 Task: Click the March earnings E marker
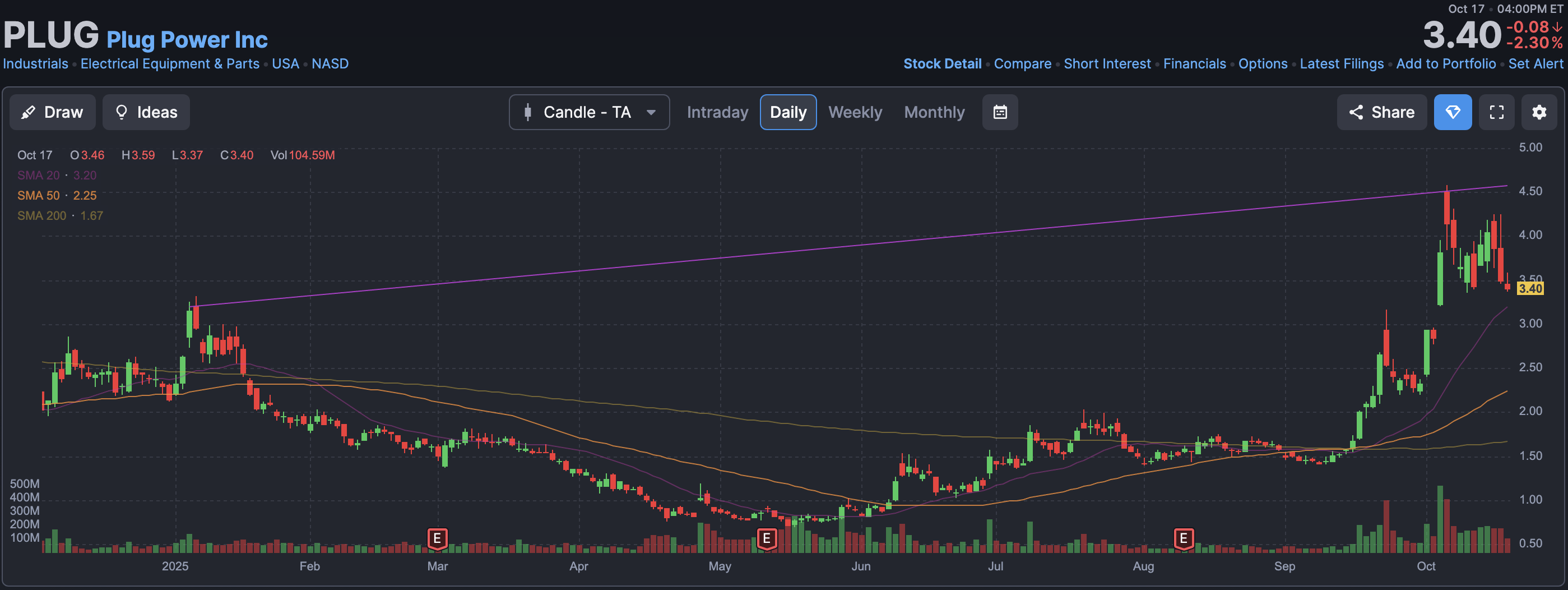tap(437, 538)
